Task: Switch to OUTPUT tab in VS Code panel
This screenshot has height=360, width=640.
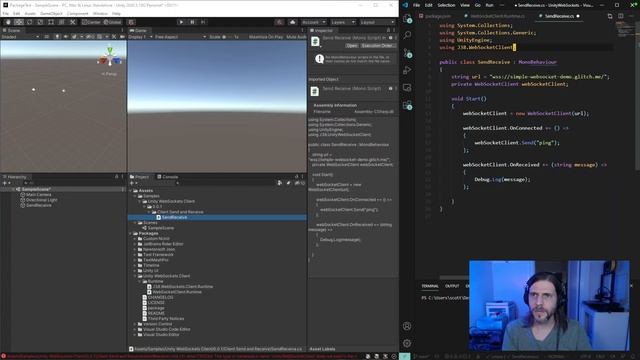Action: click(x=452, y=286)
